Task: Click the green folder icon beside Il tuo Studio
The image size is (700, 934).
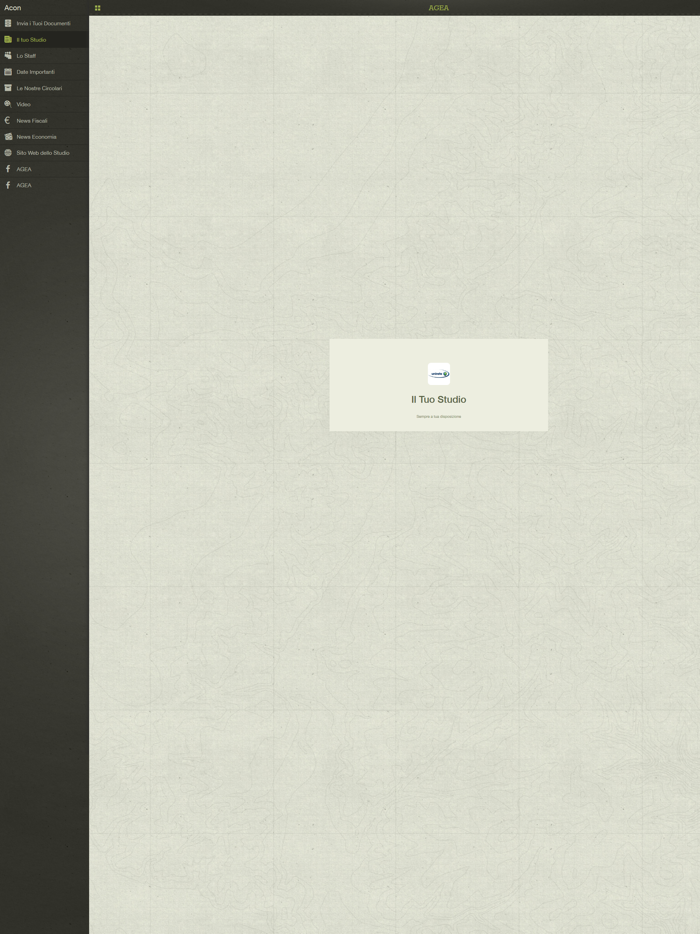Action: (8, 39)
